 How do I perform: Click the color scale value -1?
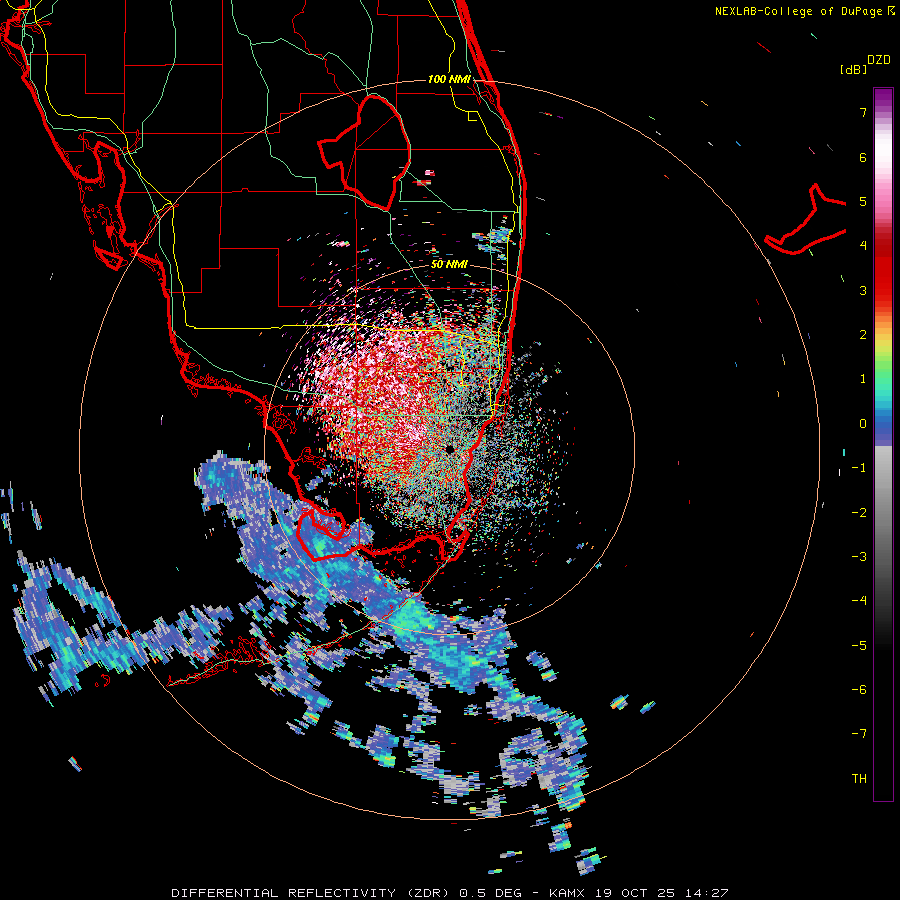[859, 468]
